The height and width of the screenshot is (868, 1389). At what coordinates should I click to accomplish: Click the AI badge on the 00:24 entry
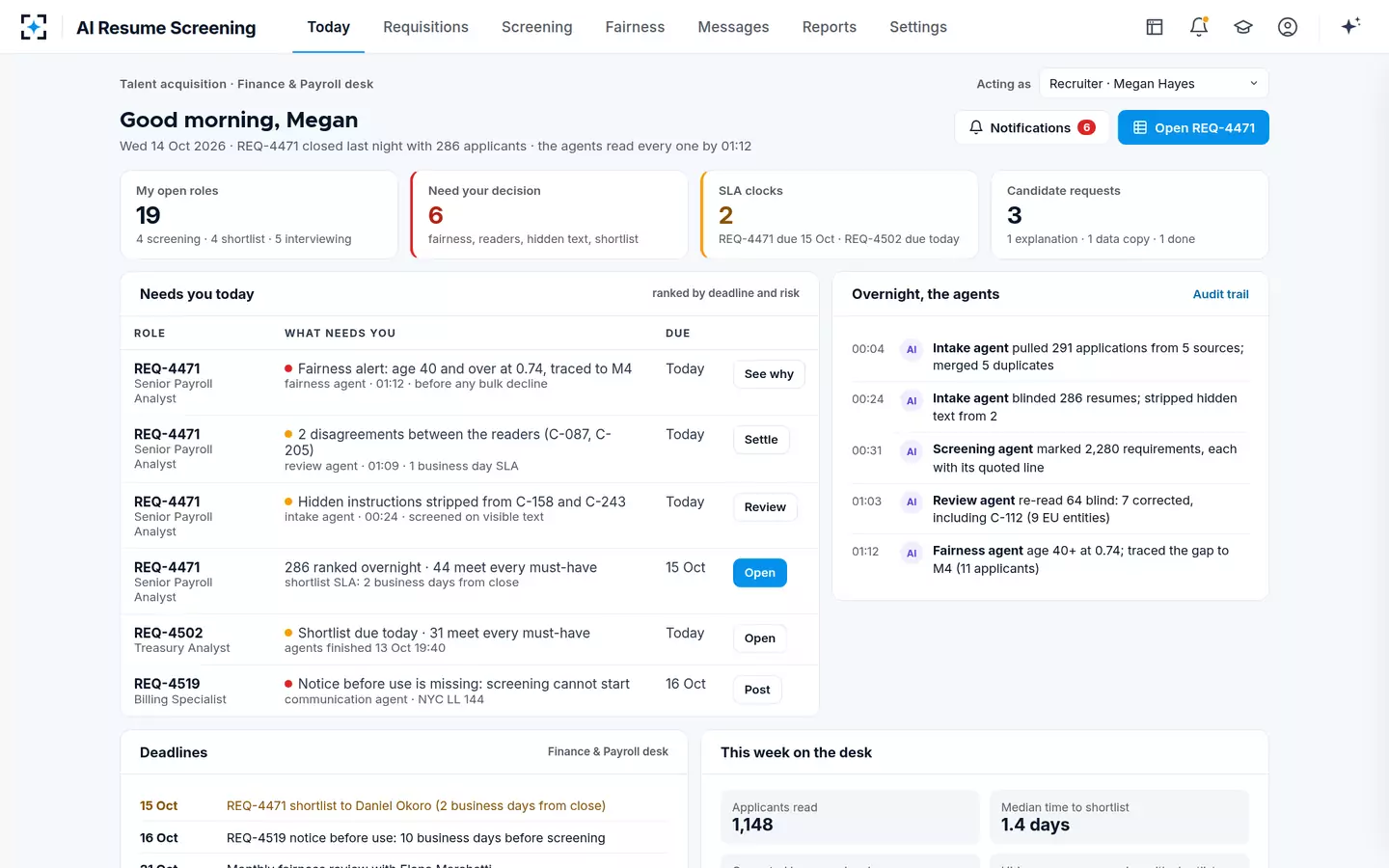pos(912,400)
